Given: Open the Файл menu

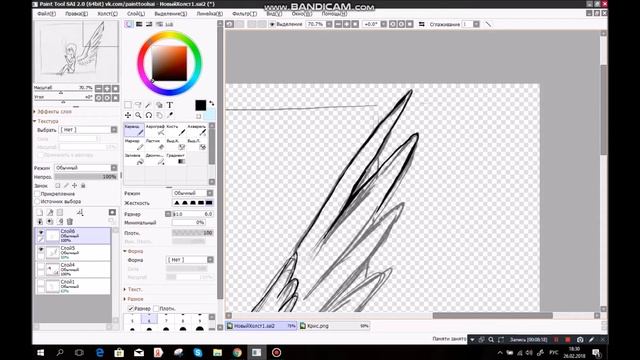Looking at the screenshot, I should [x=46, y=13].
